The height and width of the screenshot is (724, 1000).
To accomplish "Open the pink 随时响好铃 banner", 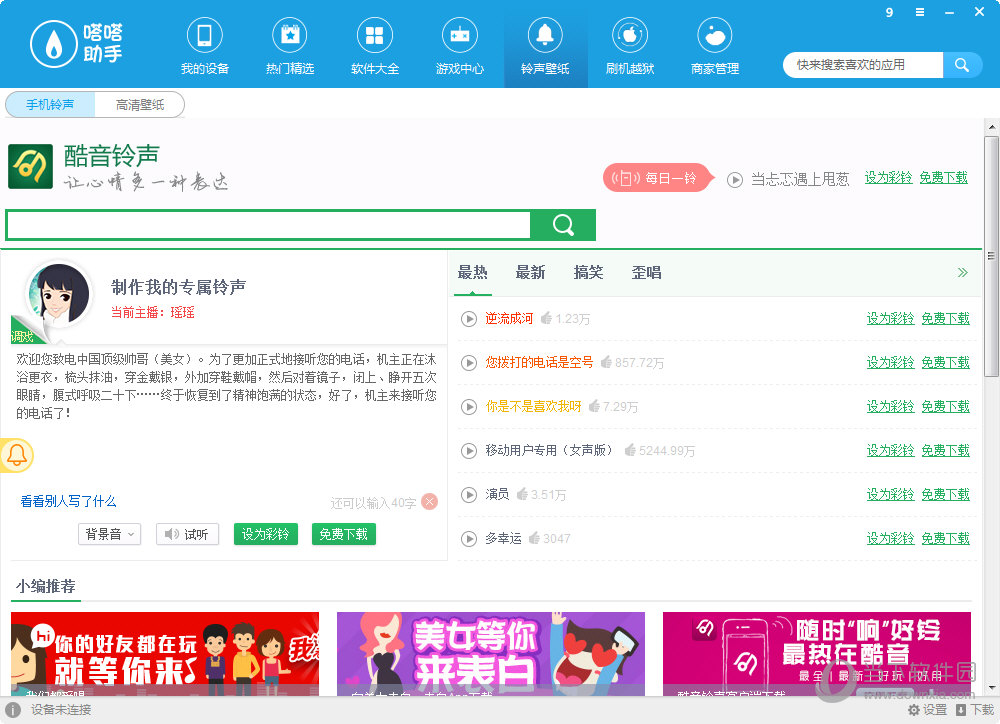I will click(x=816, y=654).
